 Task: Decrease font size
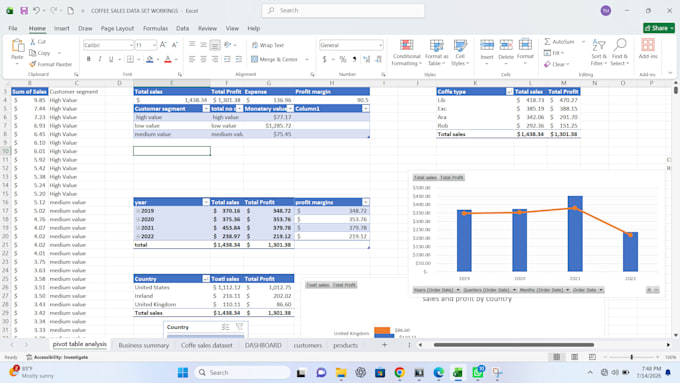175,45
